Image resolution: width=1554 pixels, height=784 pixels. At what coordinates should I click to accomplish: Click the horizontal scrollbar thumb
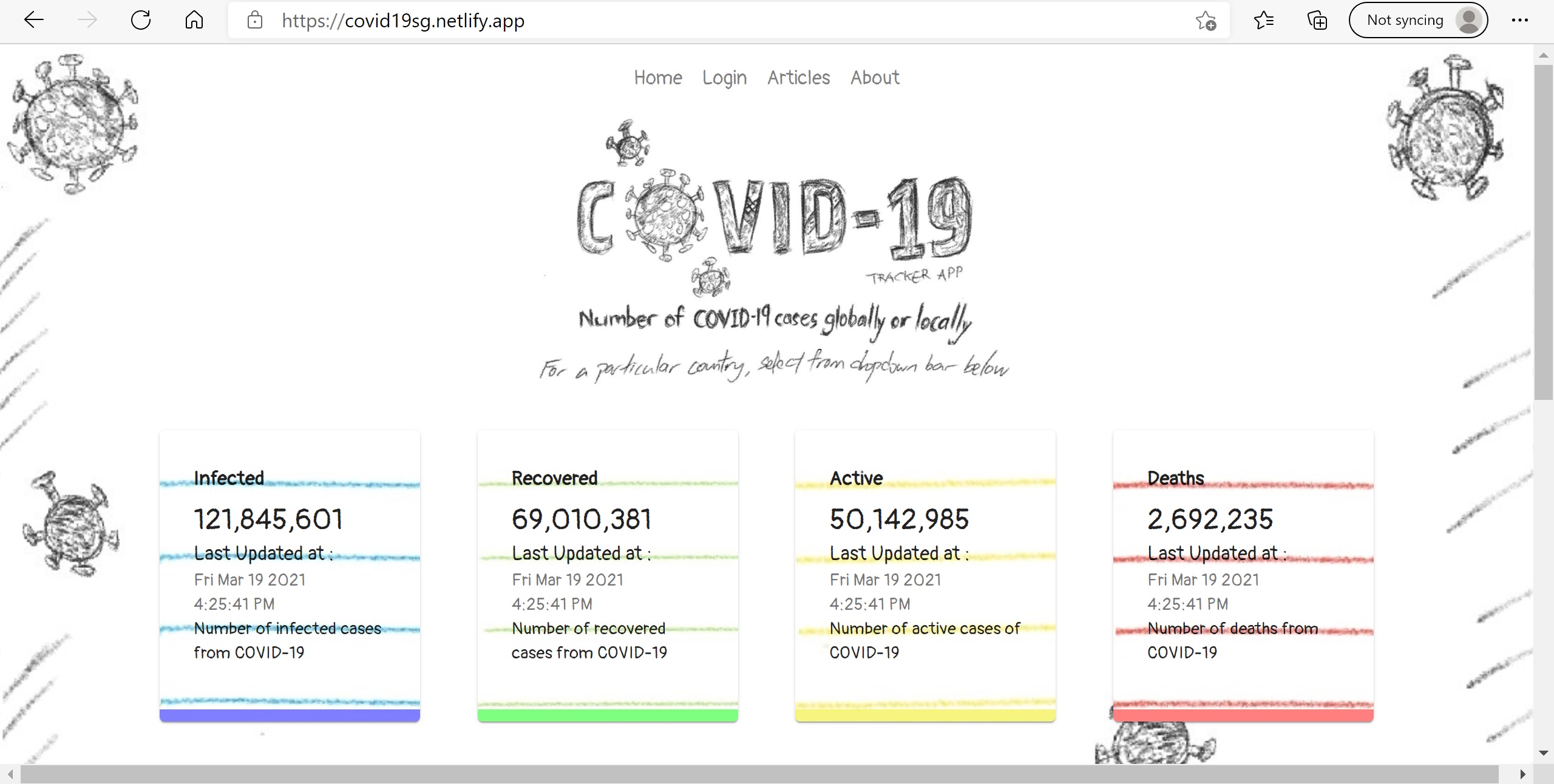point(759,774)
